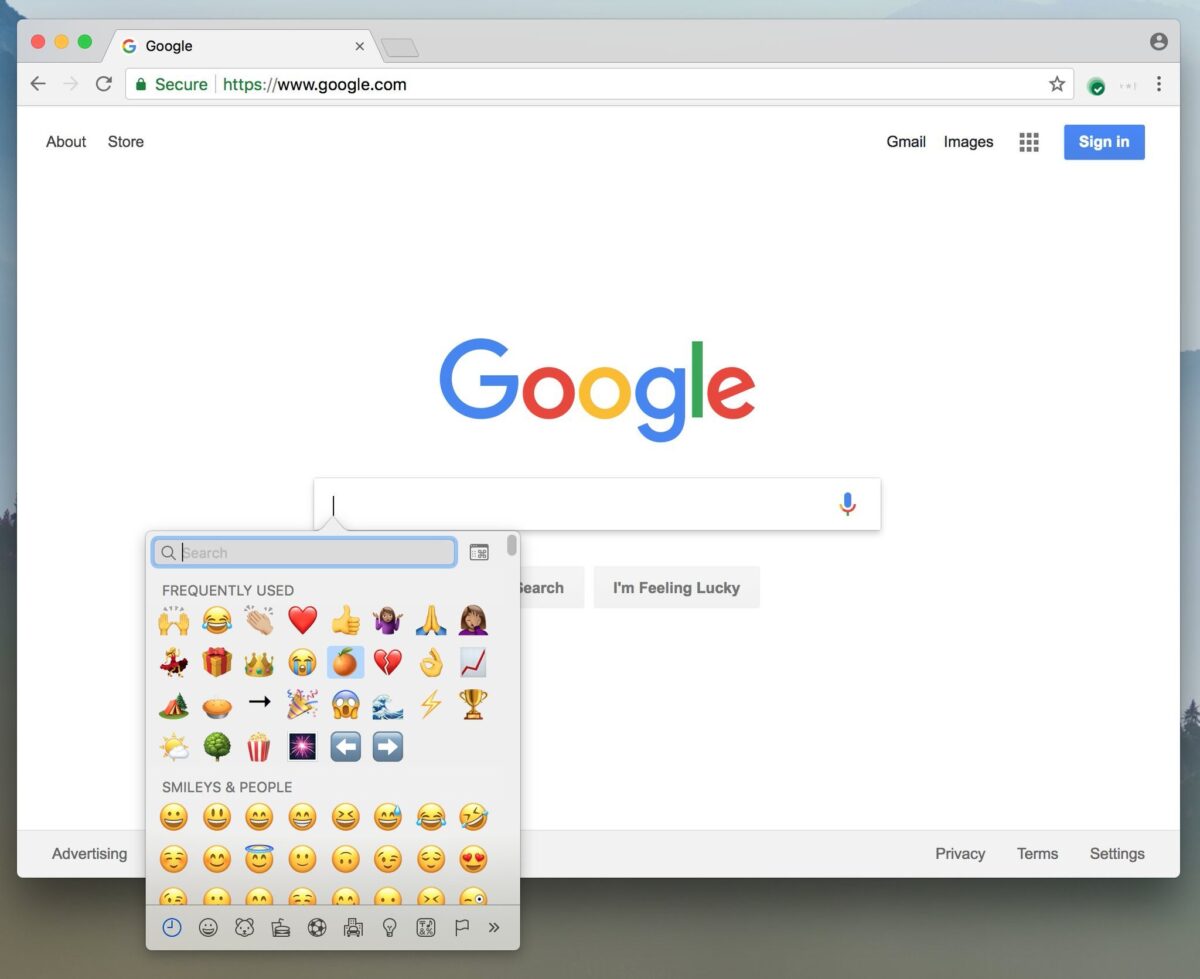Select the gold trophy emoji
This screenshot has height=979, width=1200.
[x=473, y=704]
